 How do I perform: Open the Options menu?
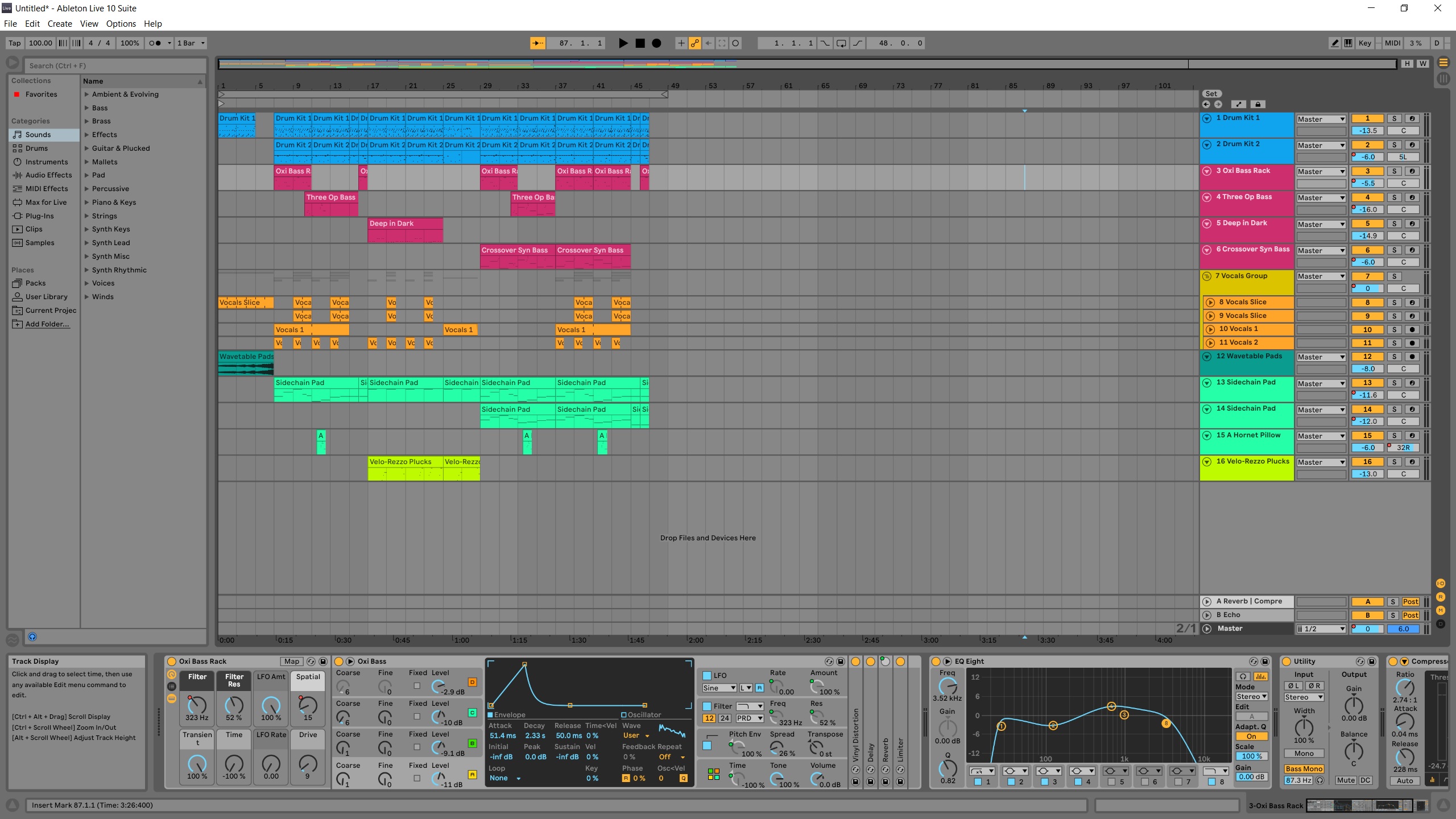coord(121,24)
